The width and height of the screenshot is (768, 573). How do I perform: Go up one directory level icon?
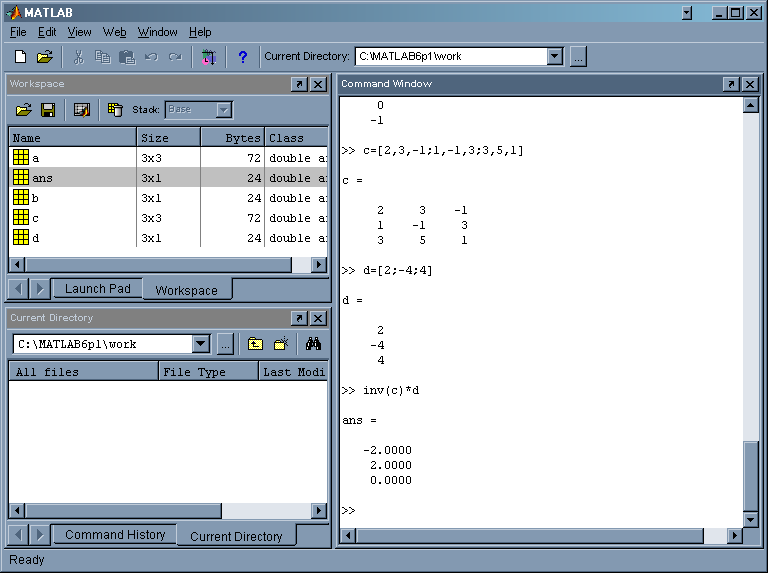coord(255,344)
